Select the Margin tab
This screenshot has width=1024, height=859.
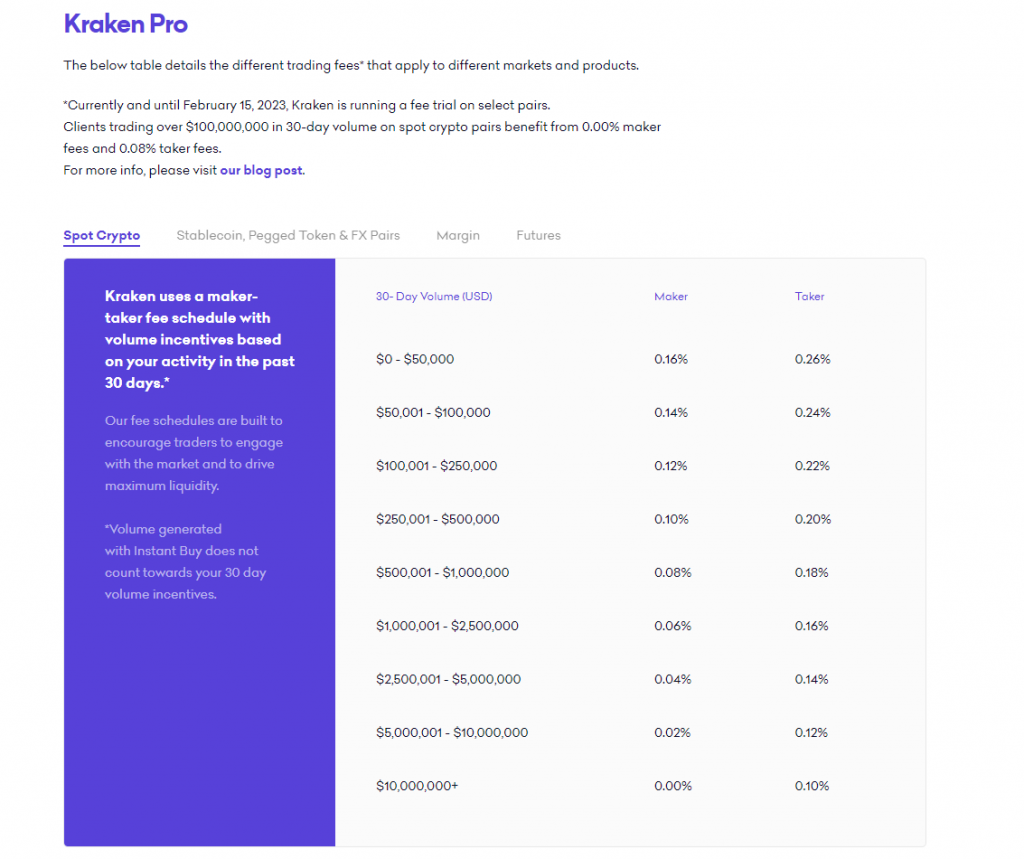click(x=458, y=236)
